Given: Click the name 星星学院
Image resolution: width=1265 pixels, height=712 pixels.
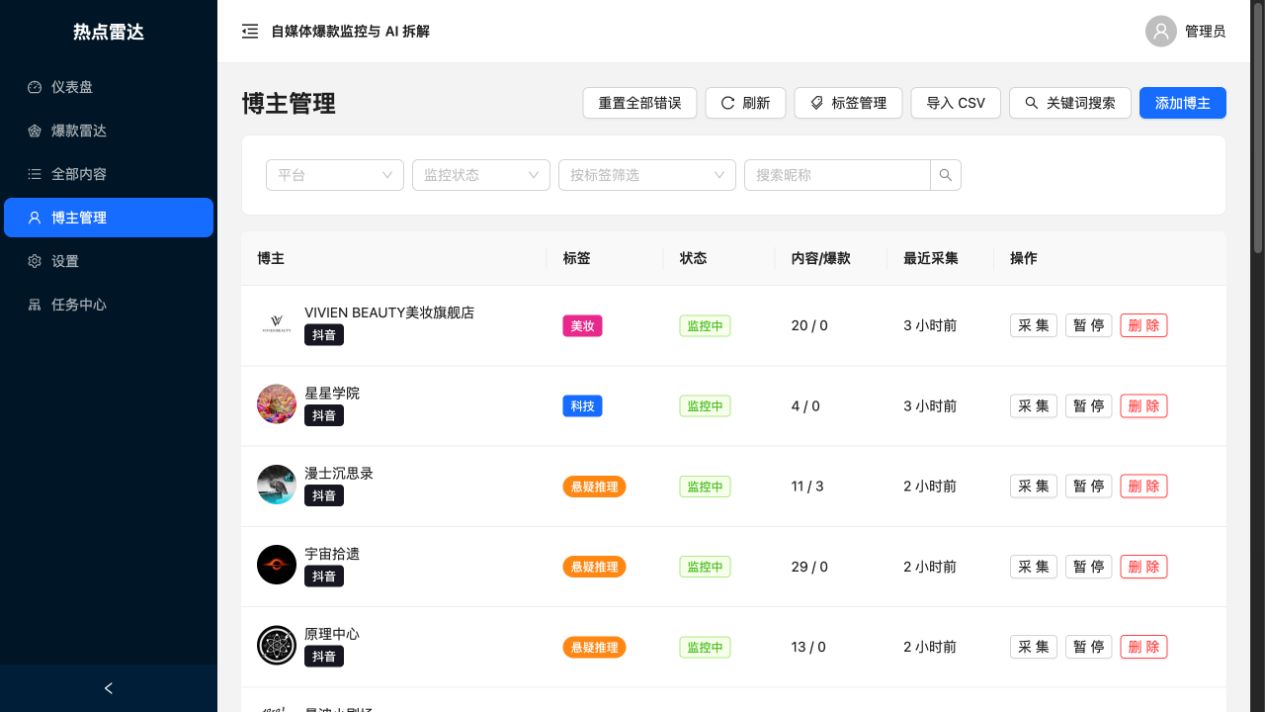Looking at the screenshot, I should coord(332,393).
